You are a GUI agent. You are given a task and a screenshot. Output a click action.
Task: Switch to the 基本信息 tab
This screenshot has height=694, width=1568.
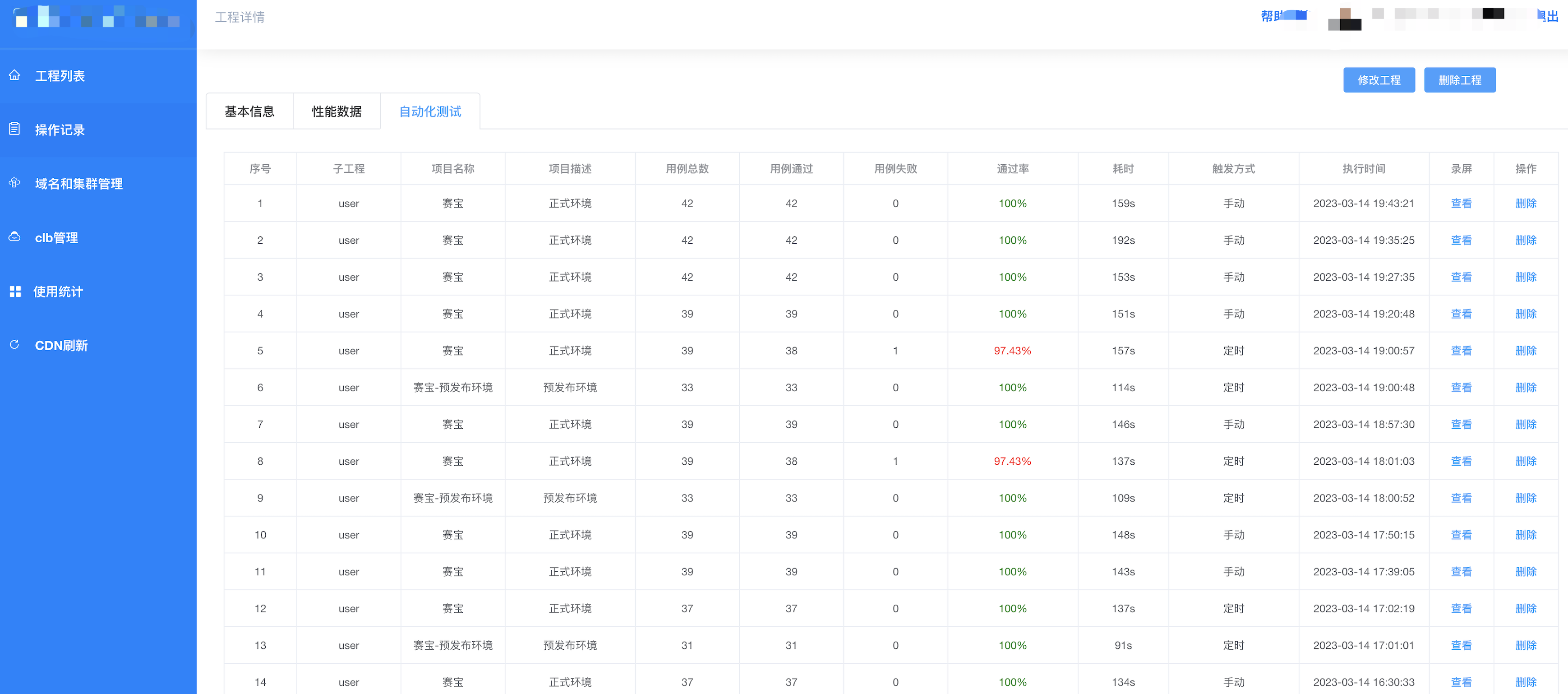(x=249, y=111)
